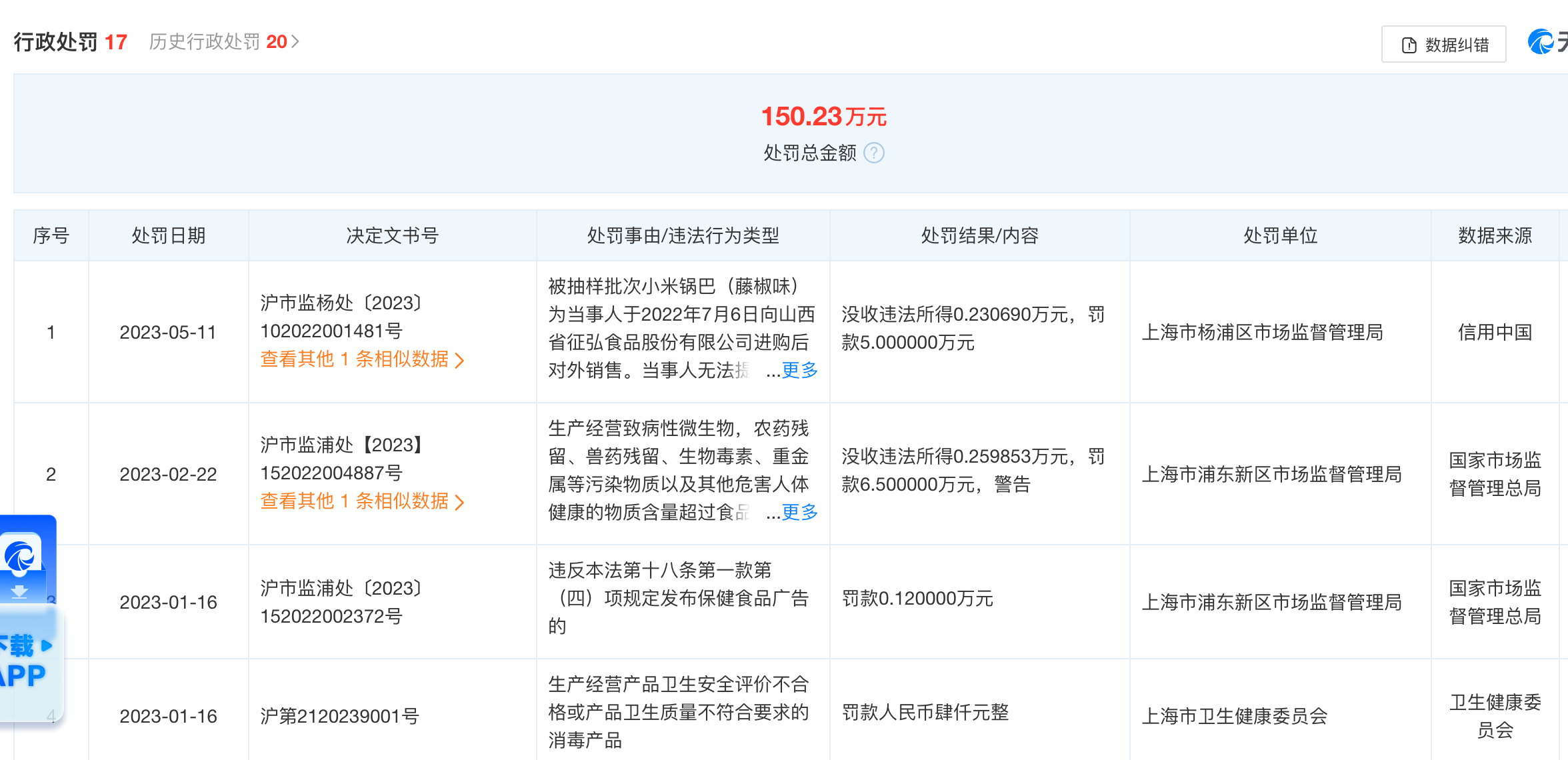This screenshot has height=760, width=1568.
Task: Click 上海市卫生健康委员会 authority cell
Action: (x=1235, y=716)
